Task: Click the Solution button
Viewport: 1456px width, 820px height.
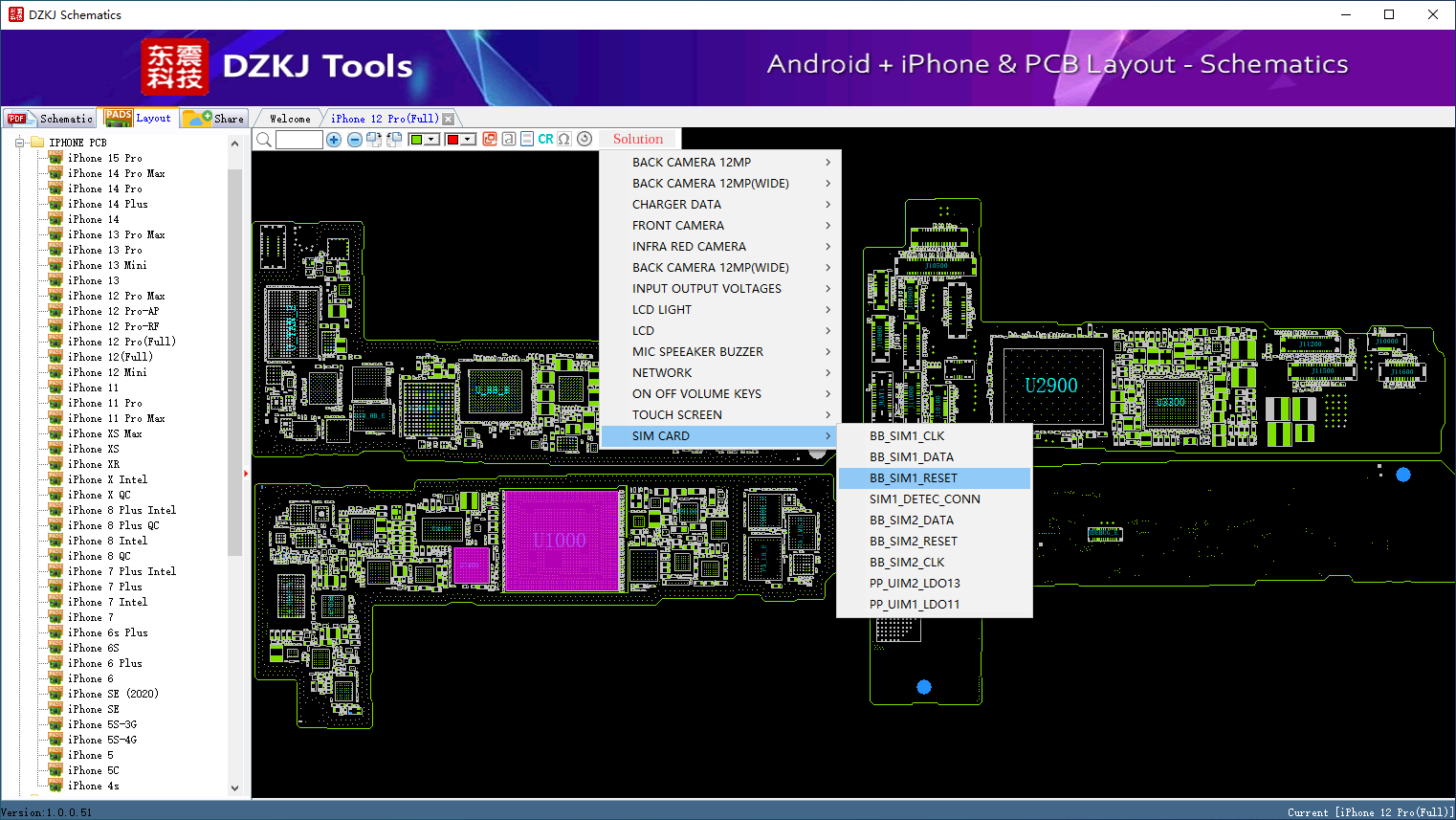Action: click(638, 140)
